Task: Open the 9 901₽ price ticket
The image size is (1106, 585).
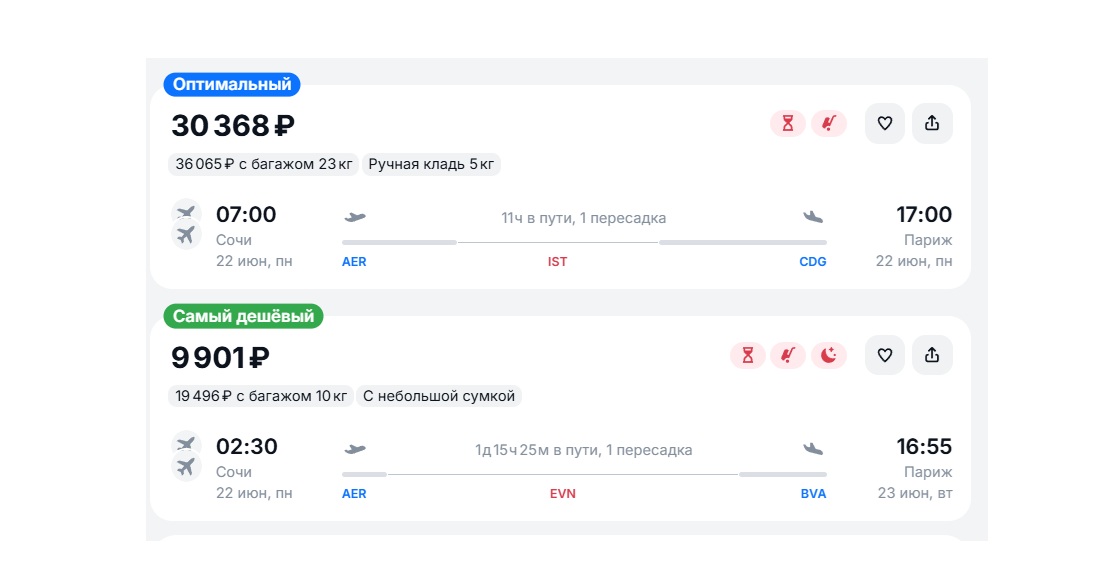Action: click(x=220, y=358)
